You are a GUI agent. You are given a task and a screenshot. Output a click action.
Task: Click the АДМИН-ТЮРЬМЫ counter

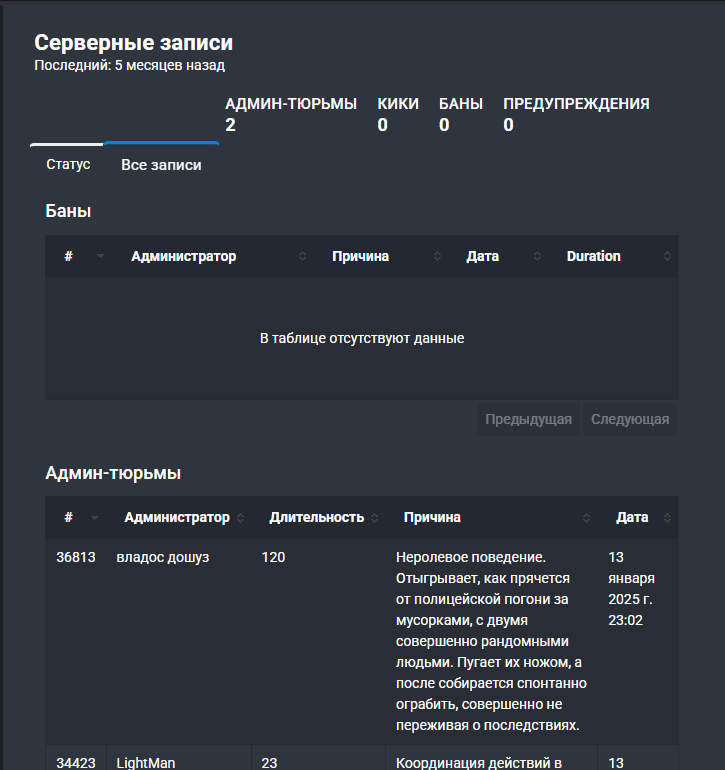click(x=291, y=114)
